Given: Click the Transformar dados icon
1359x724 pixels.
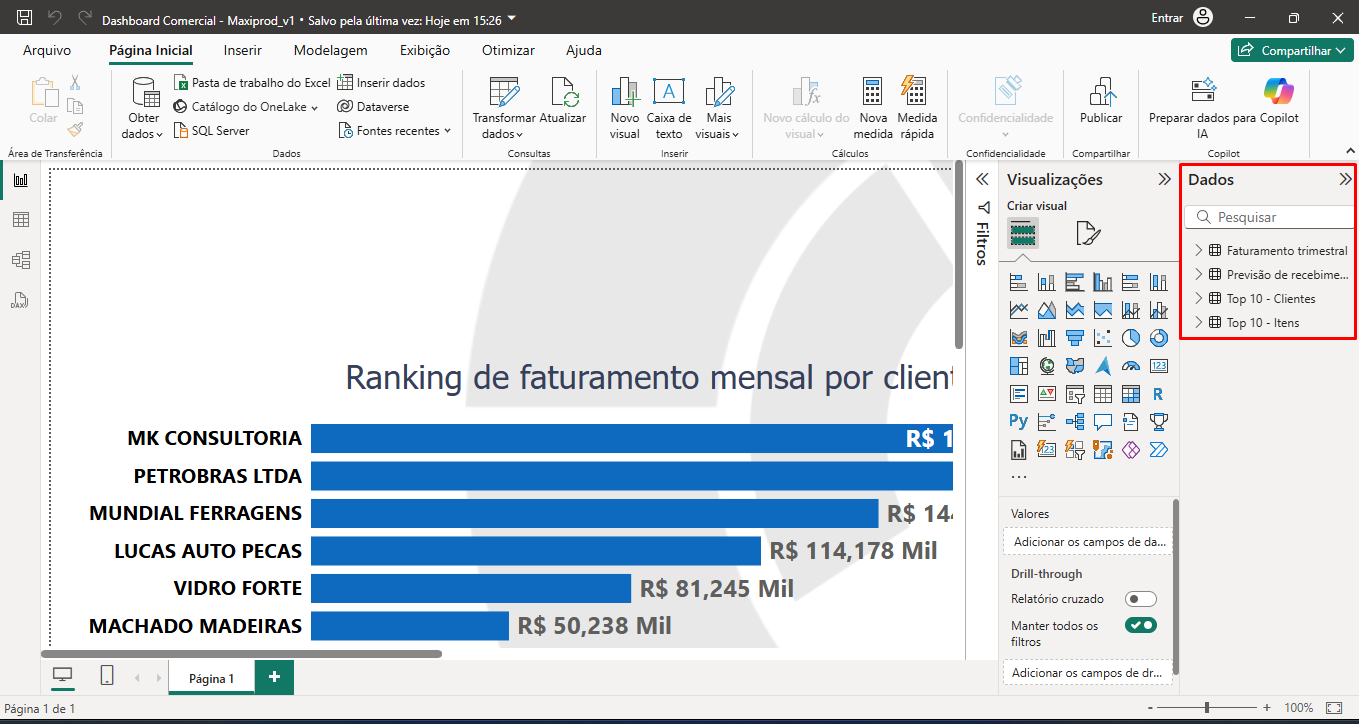Looking at the screenshot, I should click(x=503, y=94).
